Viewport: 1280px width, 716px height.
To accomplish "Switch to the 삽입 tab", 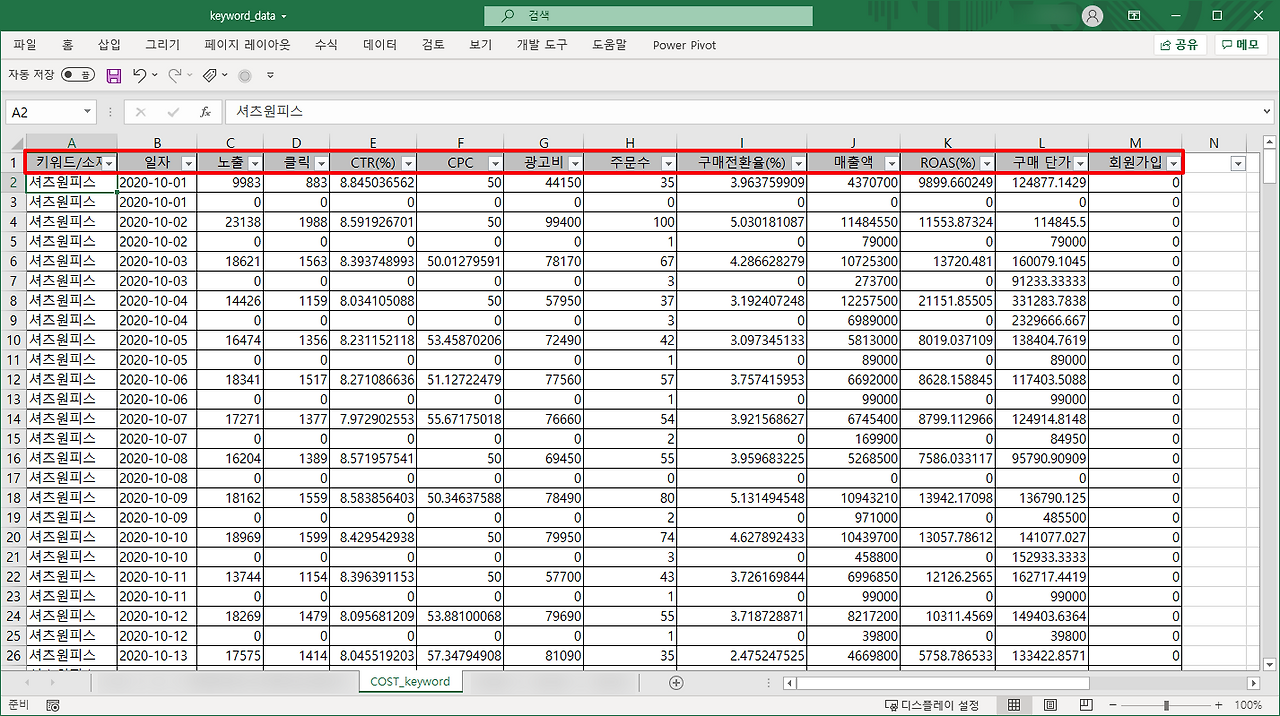I will [109, 45].
